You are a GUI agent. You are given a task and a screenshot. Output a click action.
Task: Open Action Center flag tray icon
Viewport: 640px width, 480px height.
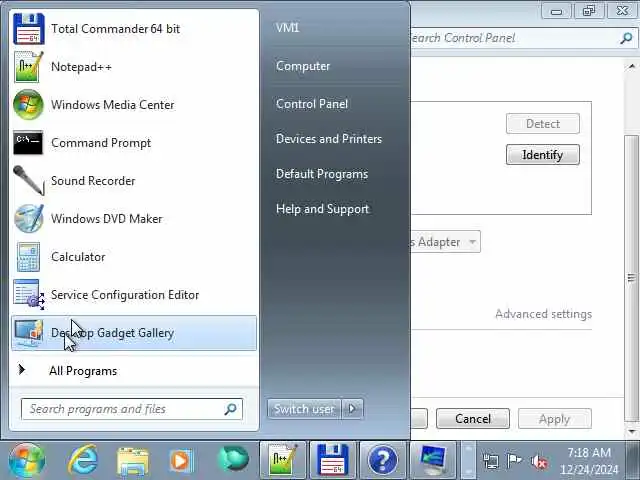coord(514,461)
